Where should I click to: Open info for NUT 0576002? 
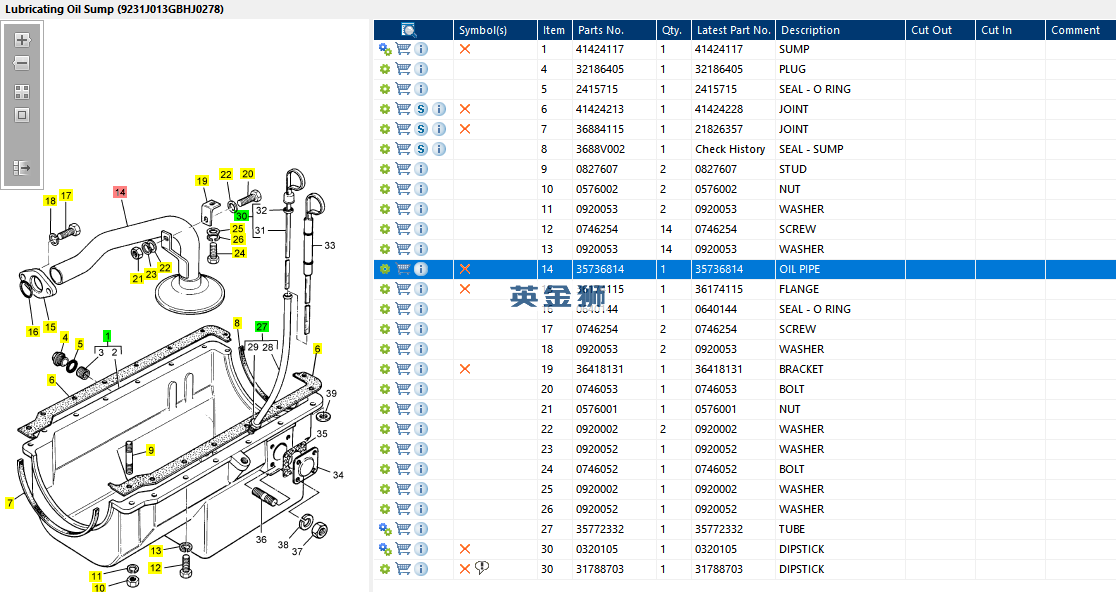(421, 189)
